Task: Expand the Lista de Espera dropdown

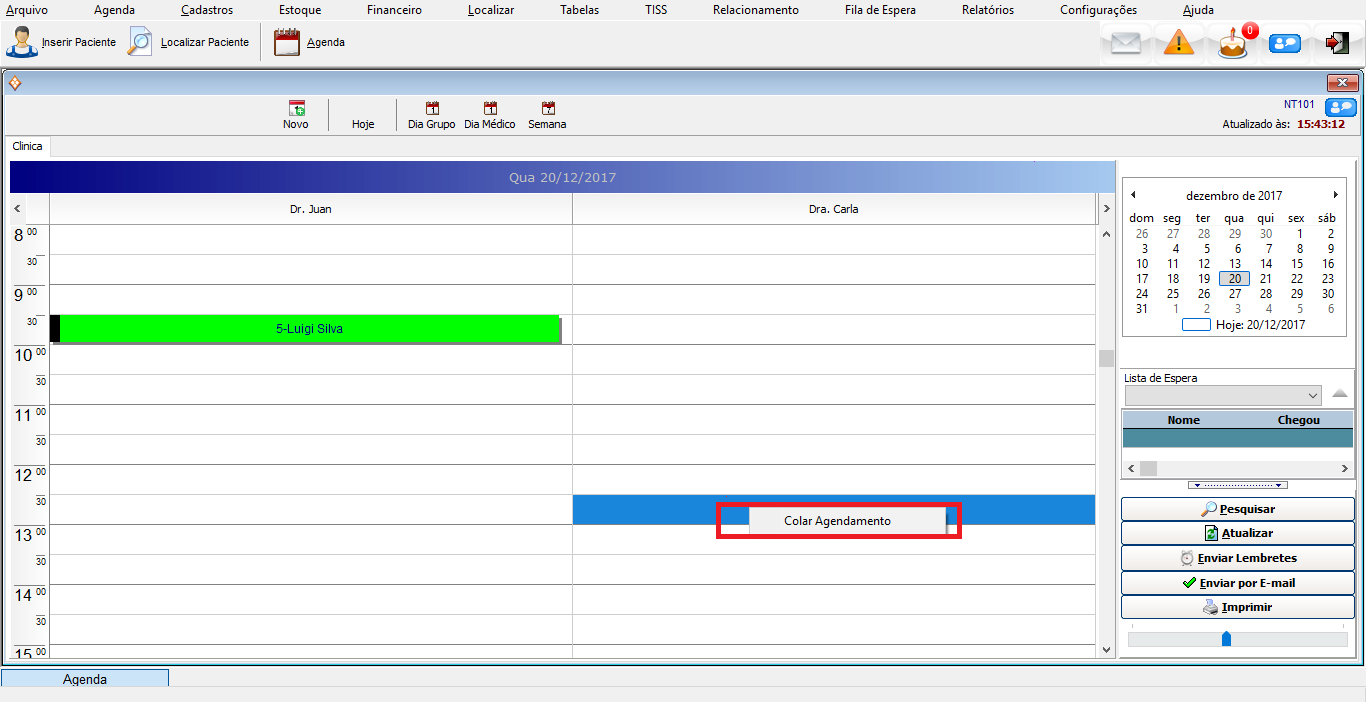Action: [1312, 395]
